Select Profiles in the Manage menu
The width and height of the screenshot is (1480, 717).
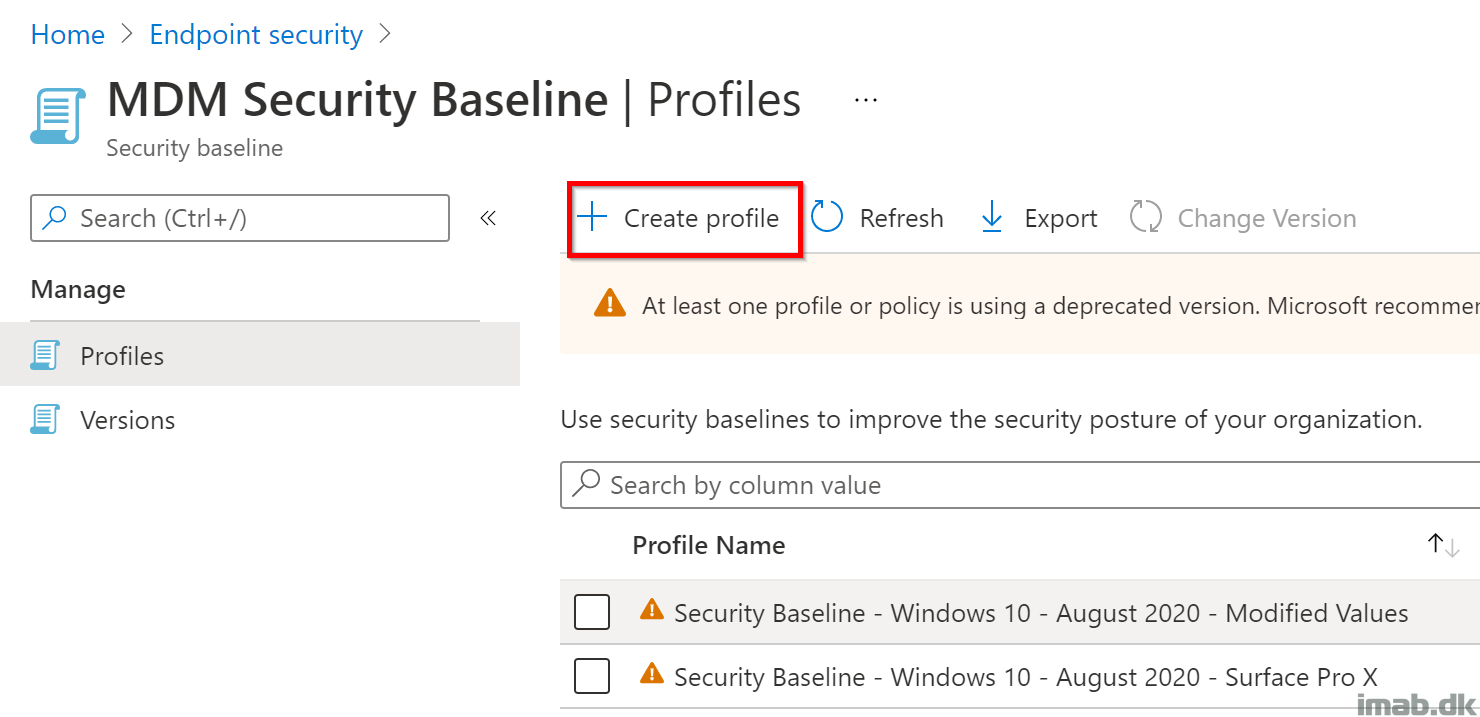pyautogui.click(x=122, y=356)
